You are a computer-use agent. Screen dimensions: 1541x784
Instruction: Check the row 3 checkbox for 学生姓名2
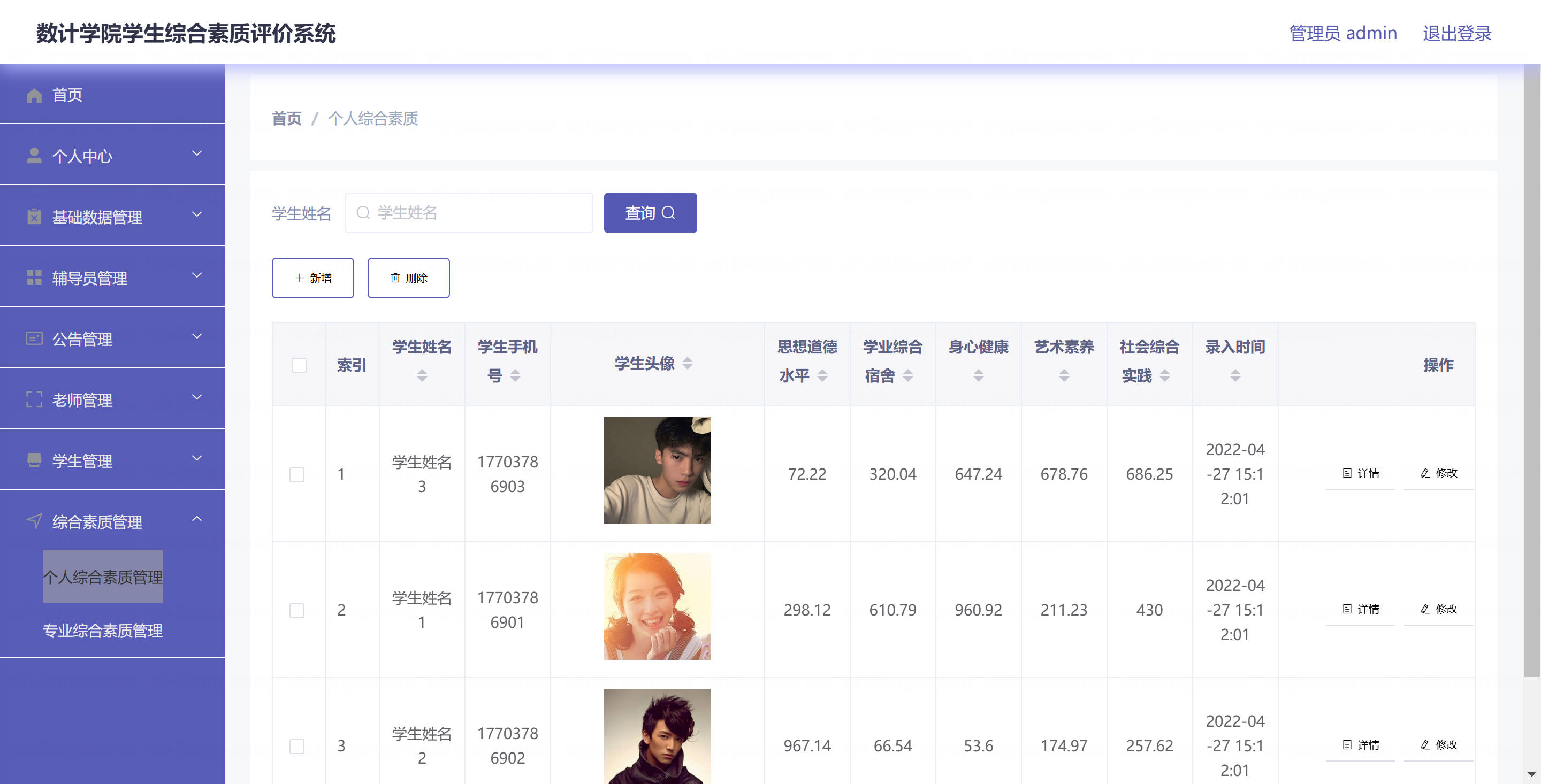tap(297, 747)
